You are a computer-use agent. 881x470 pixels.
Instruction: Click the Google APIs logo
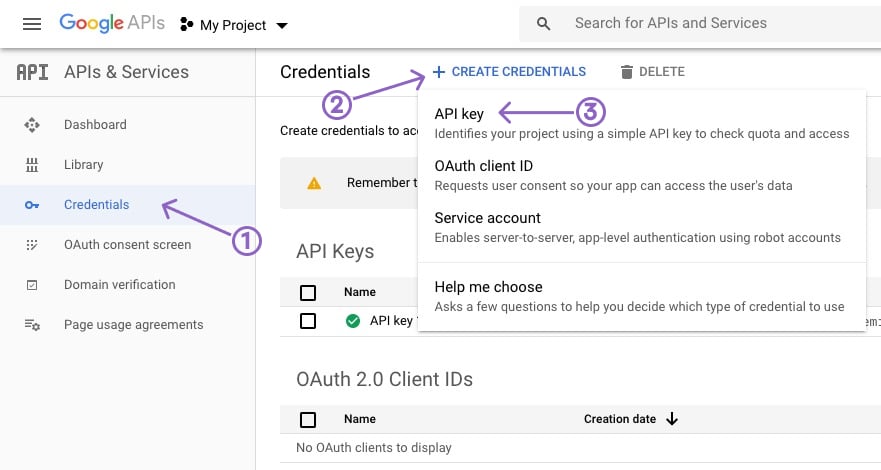(x=112, y=24)
